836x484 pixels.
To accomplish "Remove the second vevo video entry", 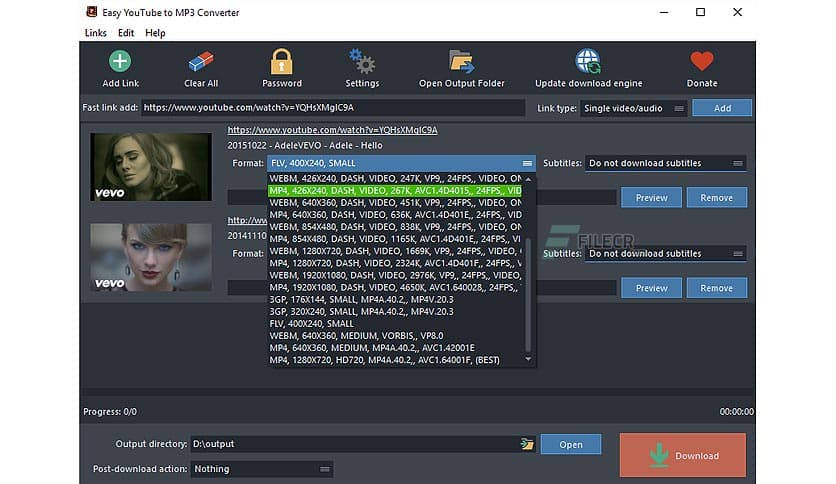I will tap(716, 288).
